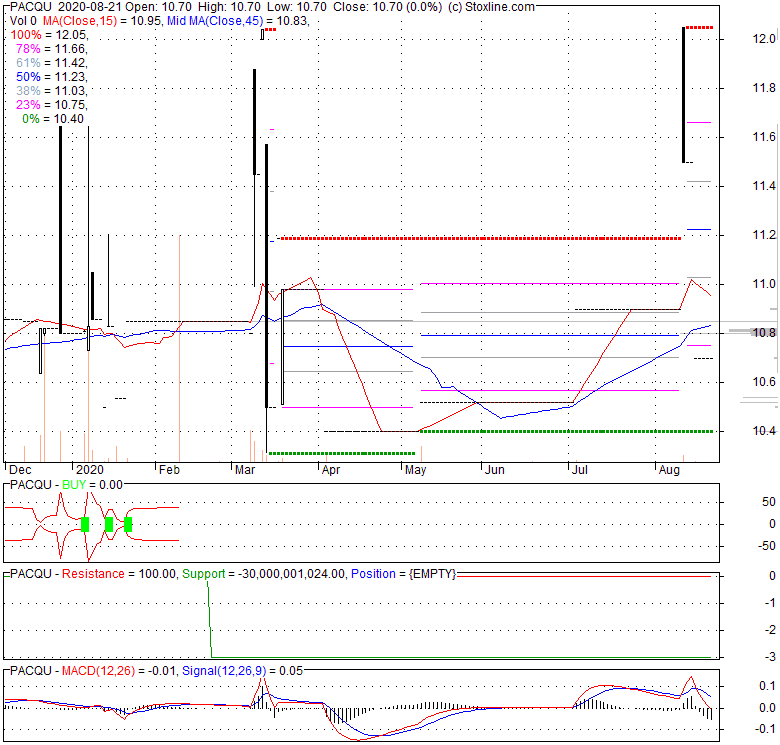Click the 'Signal(12,26,9) = 0.05' label
The width and height of the screenshot is (780, 745).
coord(242,671)
